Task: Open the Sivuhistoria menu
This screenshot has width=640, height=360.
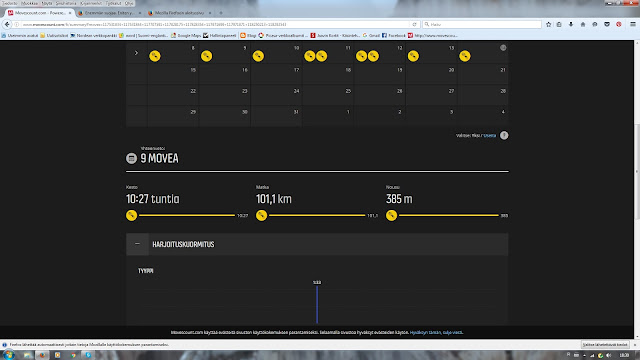Action: 66,3
